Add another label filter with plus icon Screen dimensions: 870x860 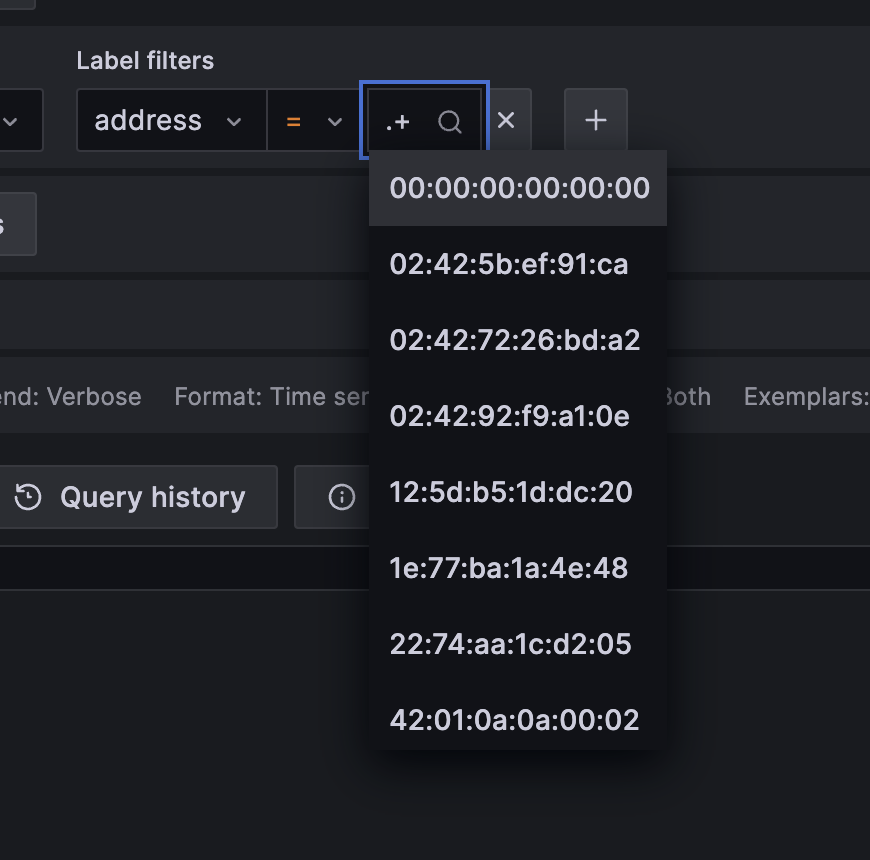[x=596, y=119]
